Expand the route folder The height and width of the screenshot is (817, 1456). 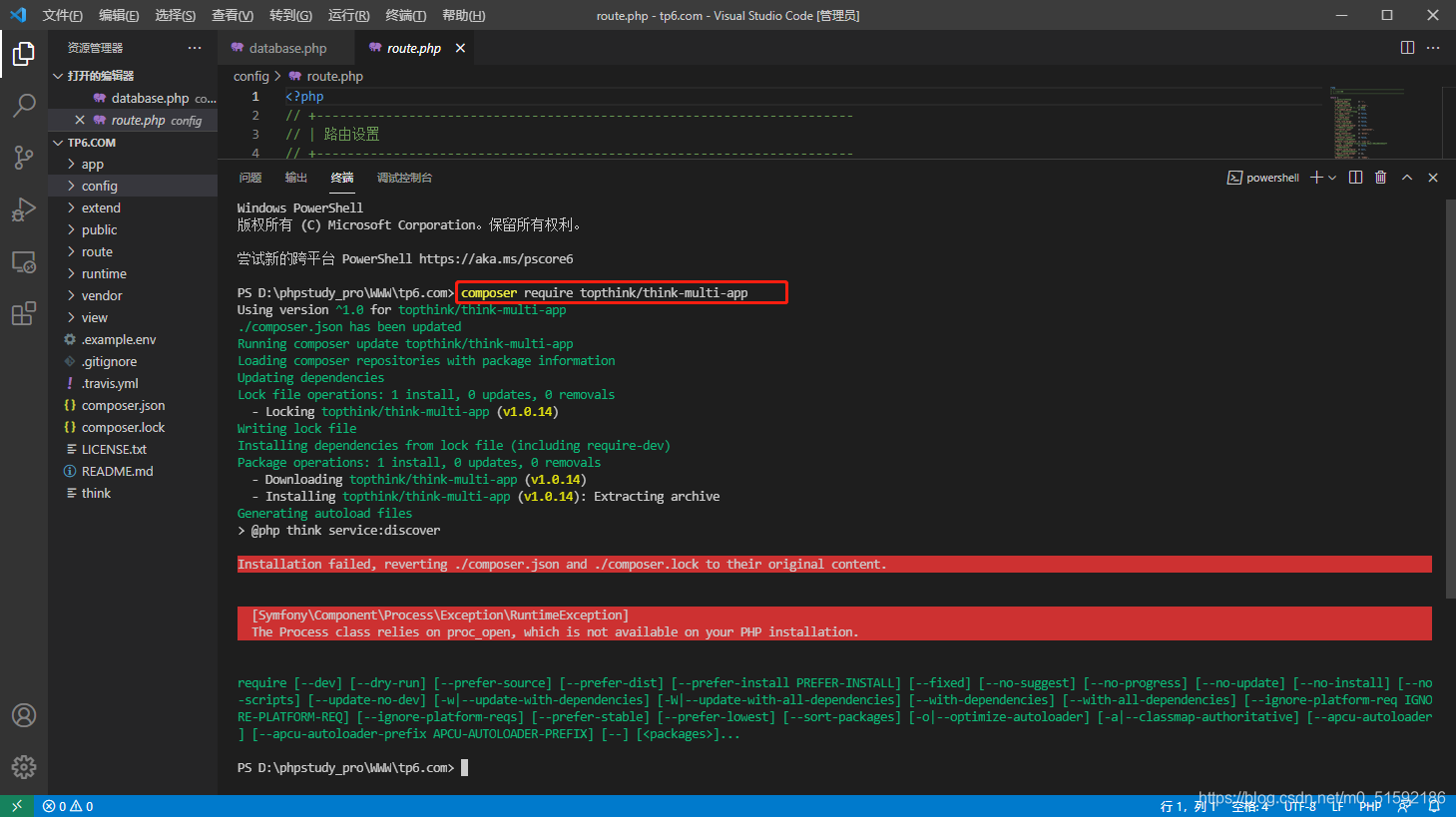[x=133, y=251]
